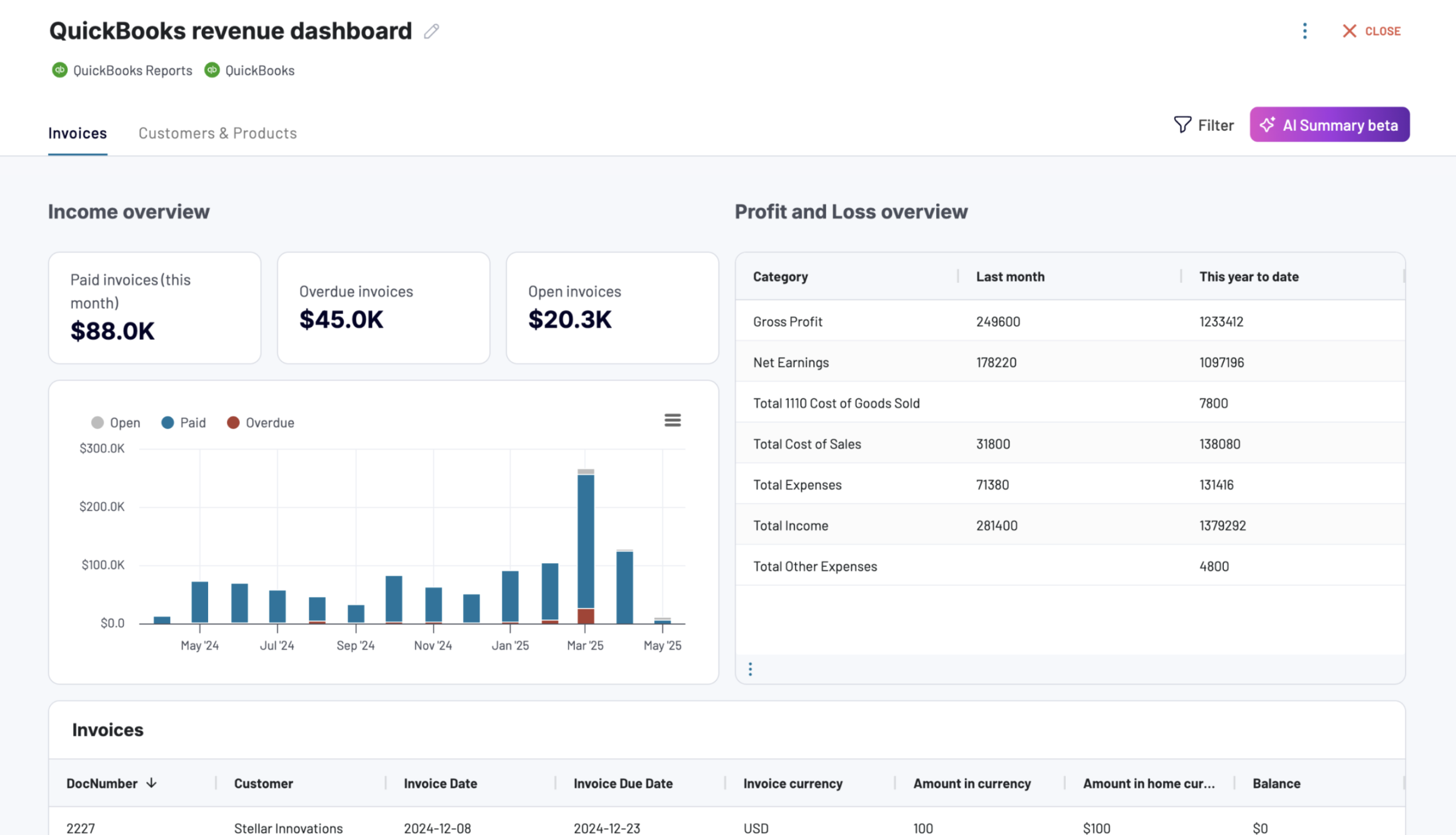Click Total 1110 Cost of Goods Sold
The width and height of the screenshot is (1456, 835).
(837, 403)
